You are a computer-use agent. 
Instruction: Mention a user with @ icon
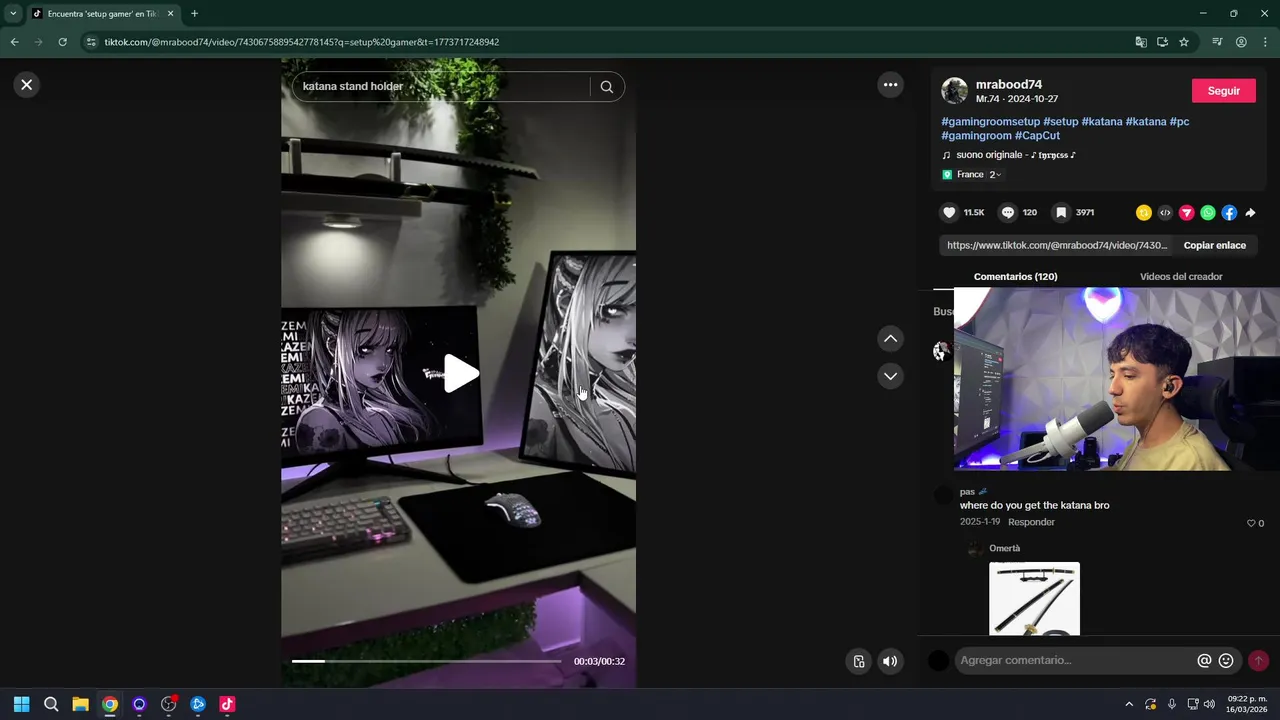click(1204, 661)
